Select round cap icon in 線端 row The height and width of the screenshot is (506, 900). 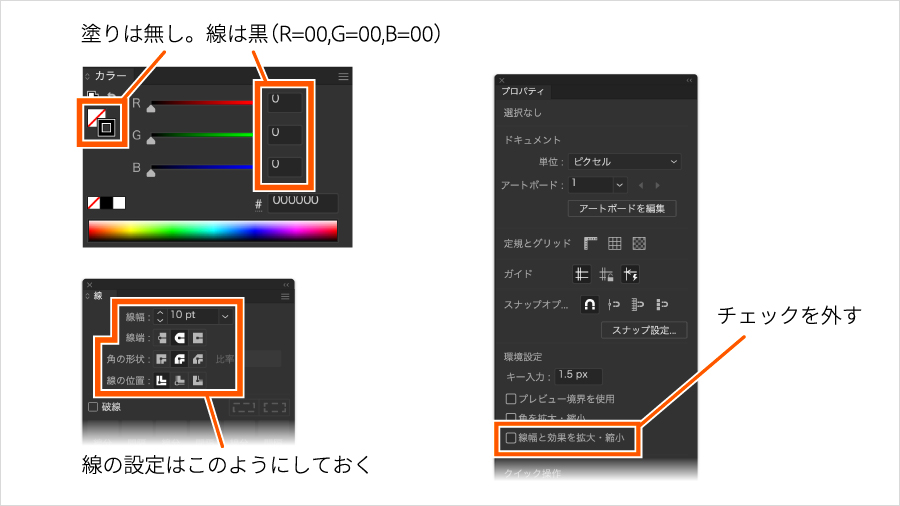coord(180,338)
